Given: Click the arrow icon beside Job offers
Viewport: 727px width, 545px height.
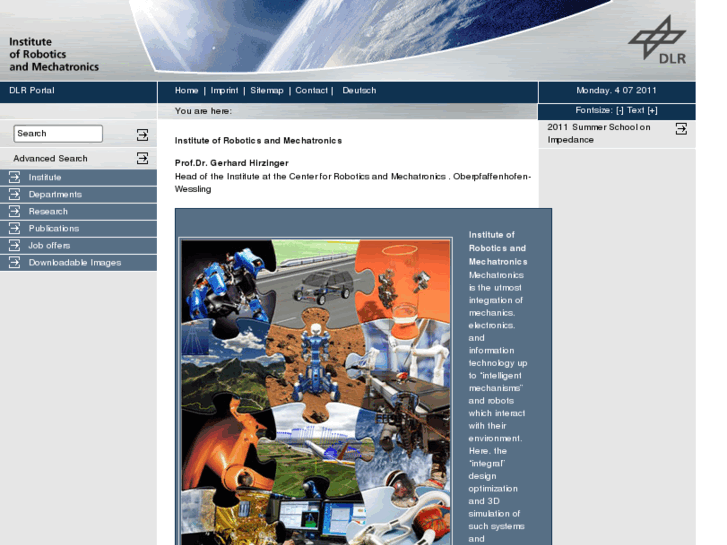Looking at the screenshot, I should click(x=14, y=245).
